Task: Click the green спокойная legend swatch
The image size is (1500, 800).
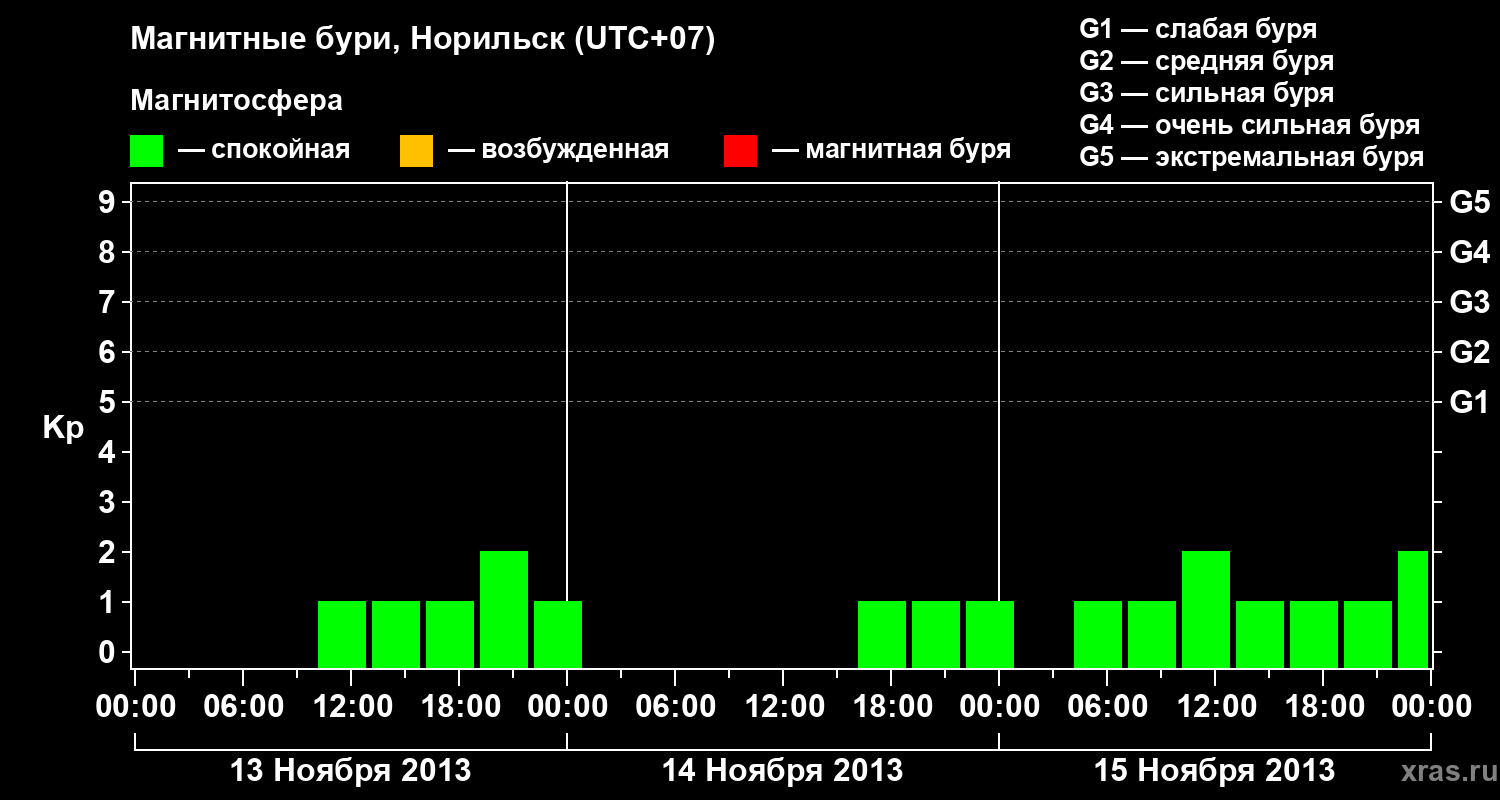Action: [x=146, y=151]
